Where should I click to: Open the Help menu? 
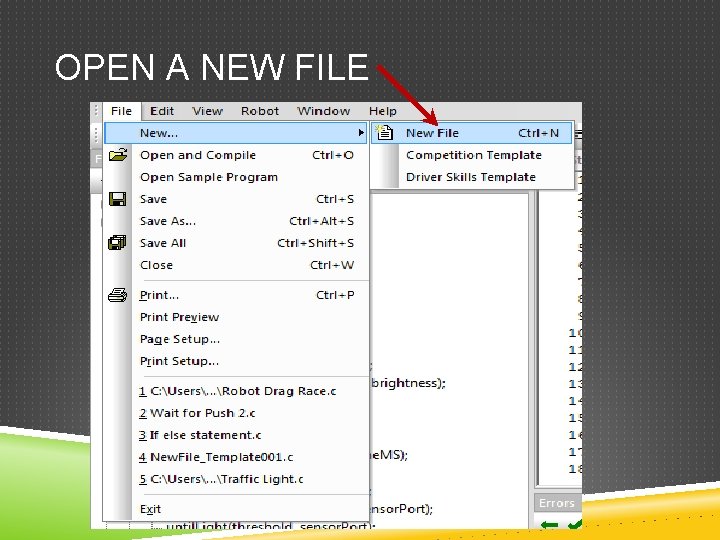pyautogui.click(x=382, y=111)
